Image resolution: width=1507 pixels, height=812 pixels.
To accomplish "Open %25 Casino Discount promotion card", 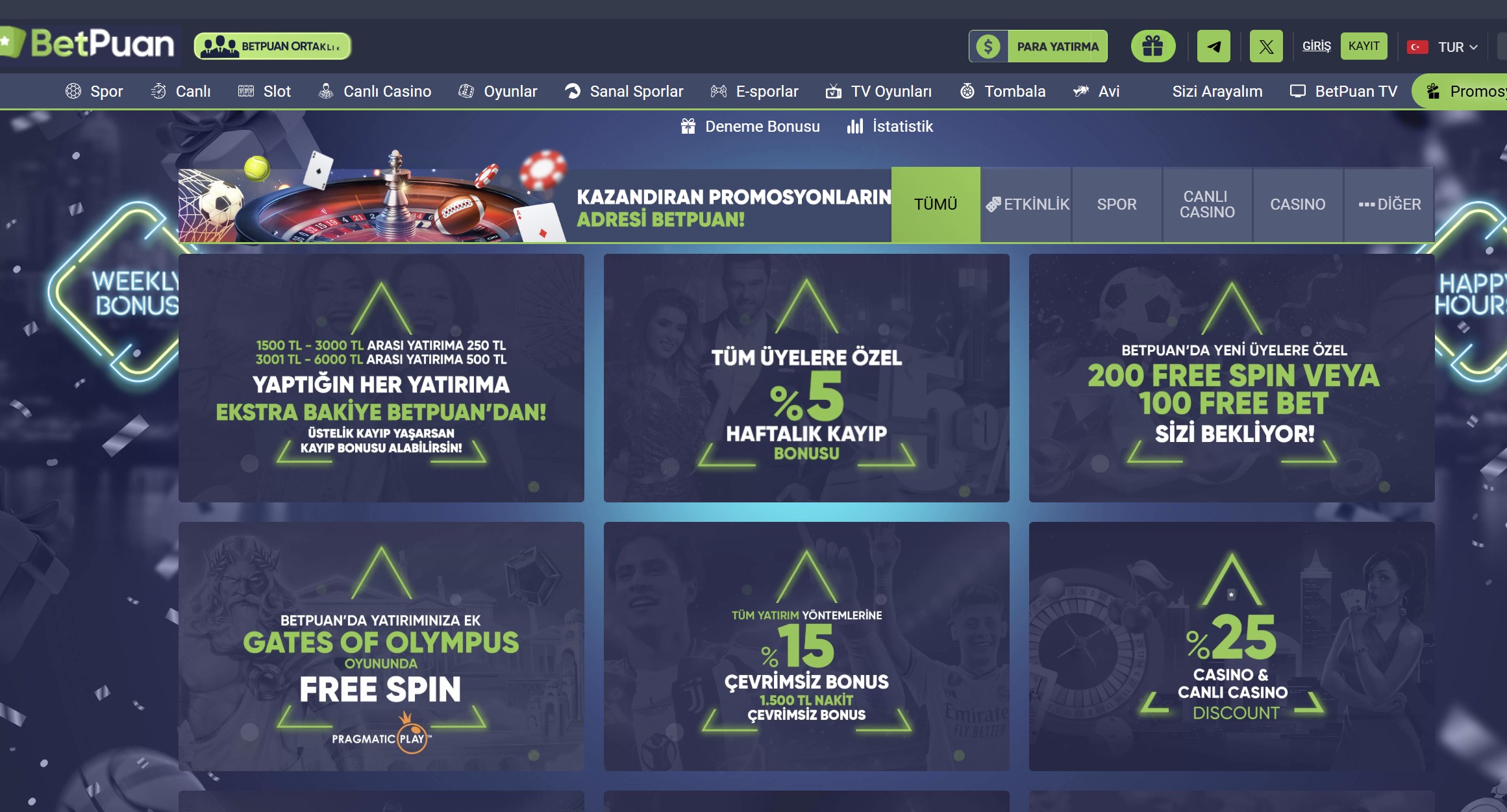I will [x=1232, y=646].
